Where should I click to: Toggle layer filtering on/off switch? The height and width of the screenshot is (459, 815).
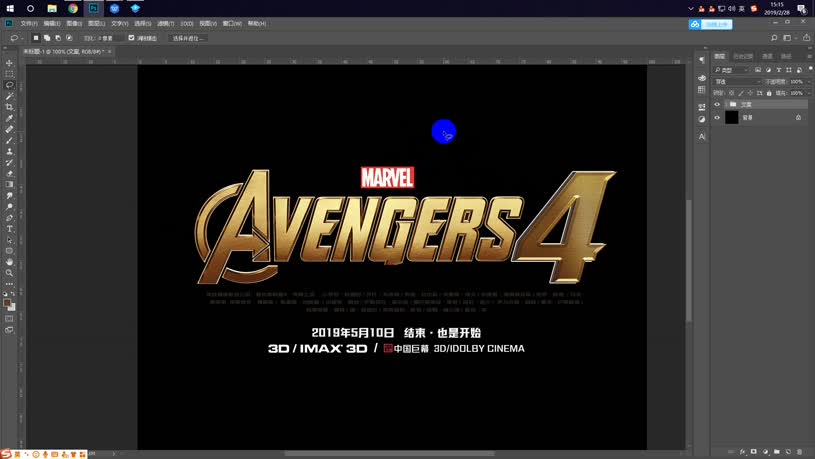[x=810, y=69]
